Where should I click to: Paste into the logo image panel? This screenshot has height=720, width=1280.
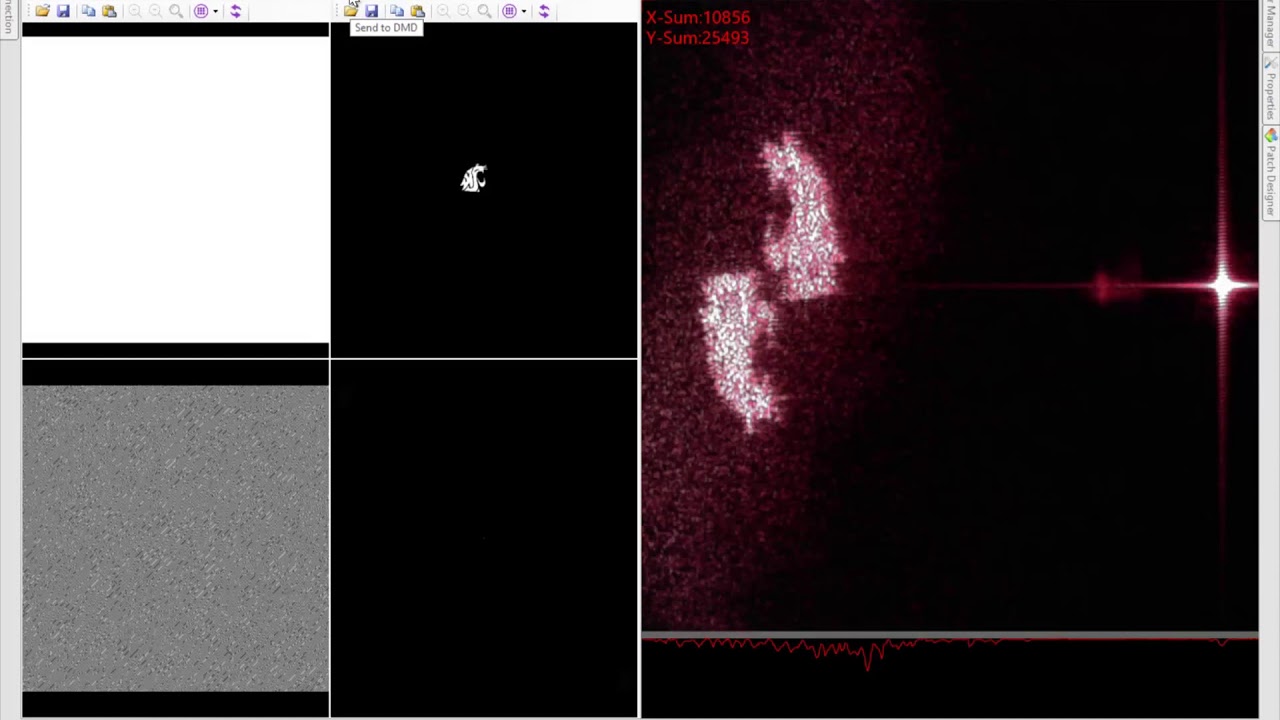[417, 11]
